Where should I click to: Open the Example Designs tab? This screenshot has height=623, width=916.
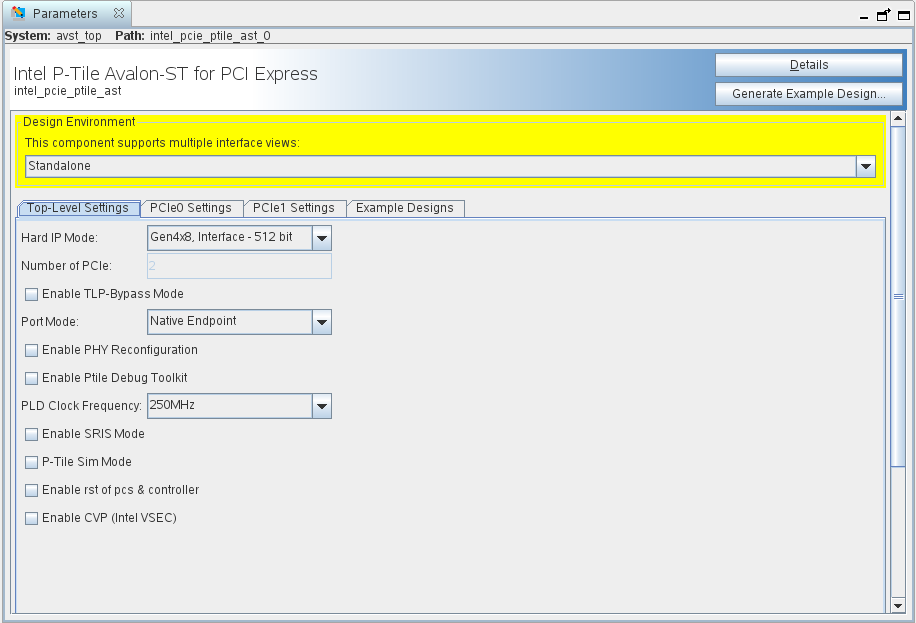(x=405, y=208)
